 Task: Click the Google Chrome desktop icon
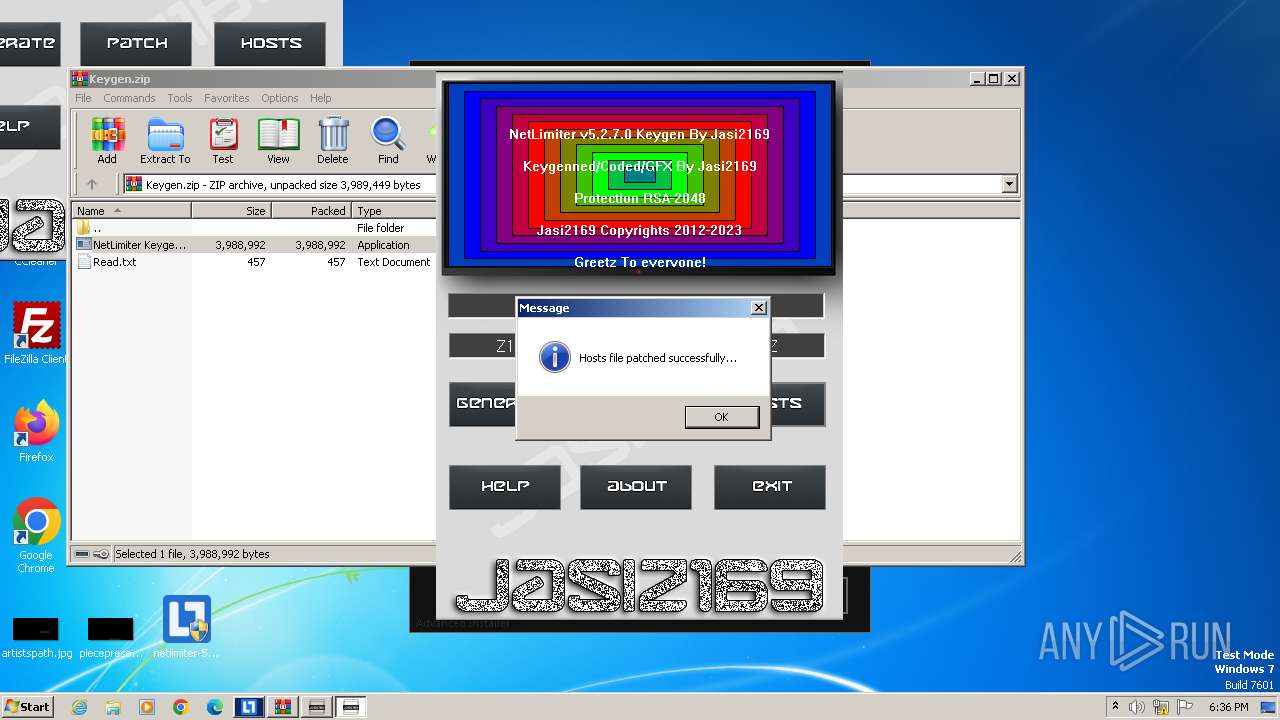(36, 536)
